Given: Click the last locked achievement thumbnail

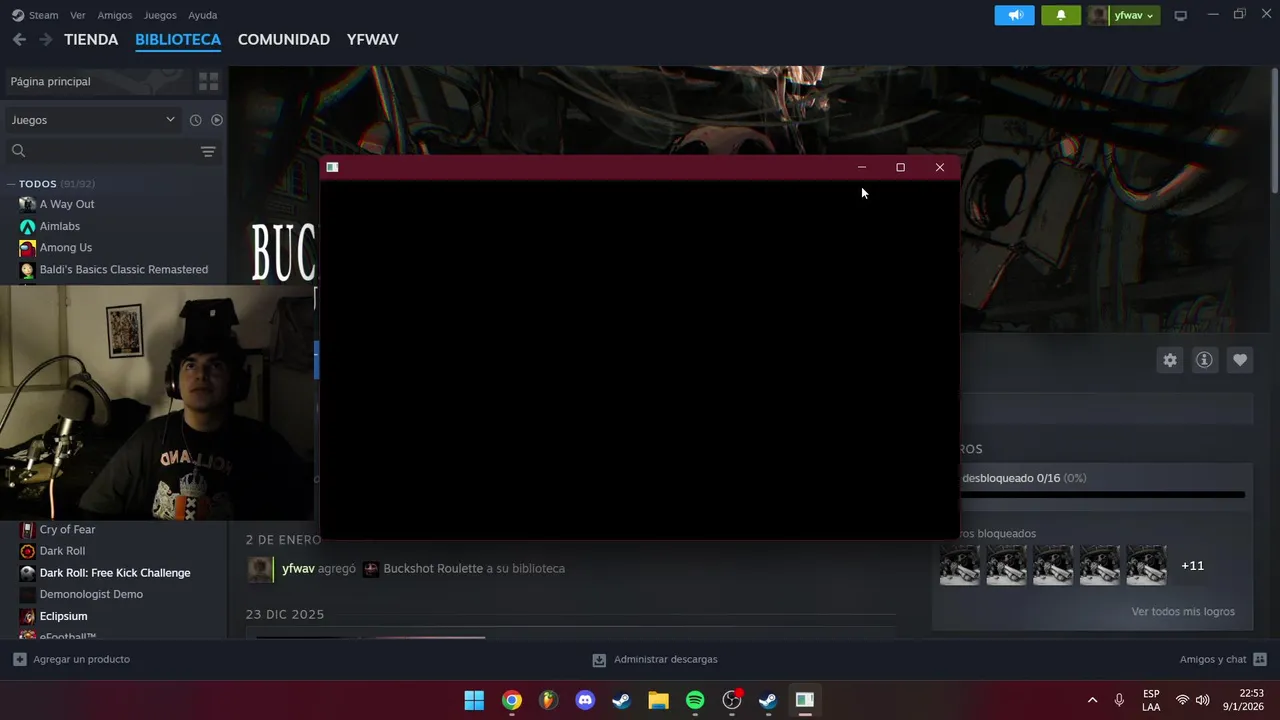Looking at the screenshot, I should point(1147,565).
